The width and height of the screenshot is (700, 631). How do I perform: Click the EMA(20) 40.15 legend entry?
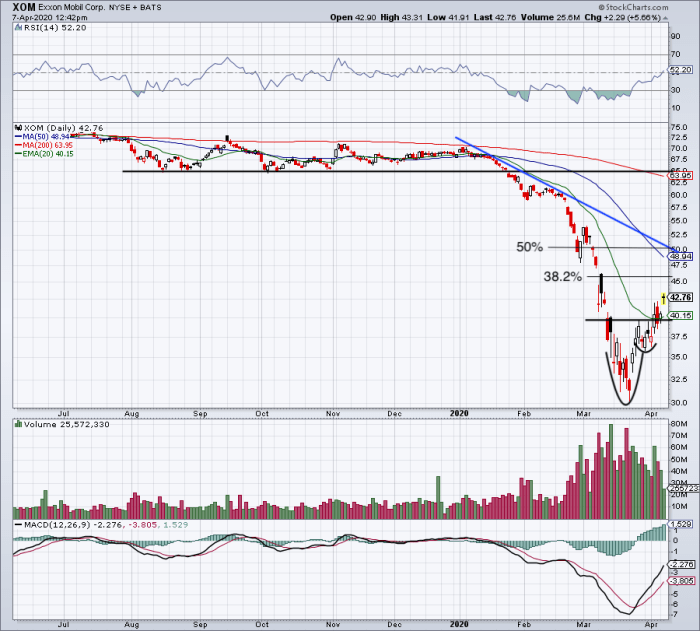(45, 154)
